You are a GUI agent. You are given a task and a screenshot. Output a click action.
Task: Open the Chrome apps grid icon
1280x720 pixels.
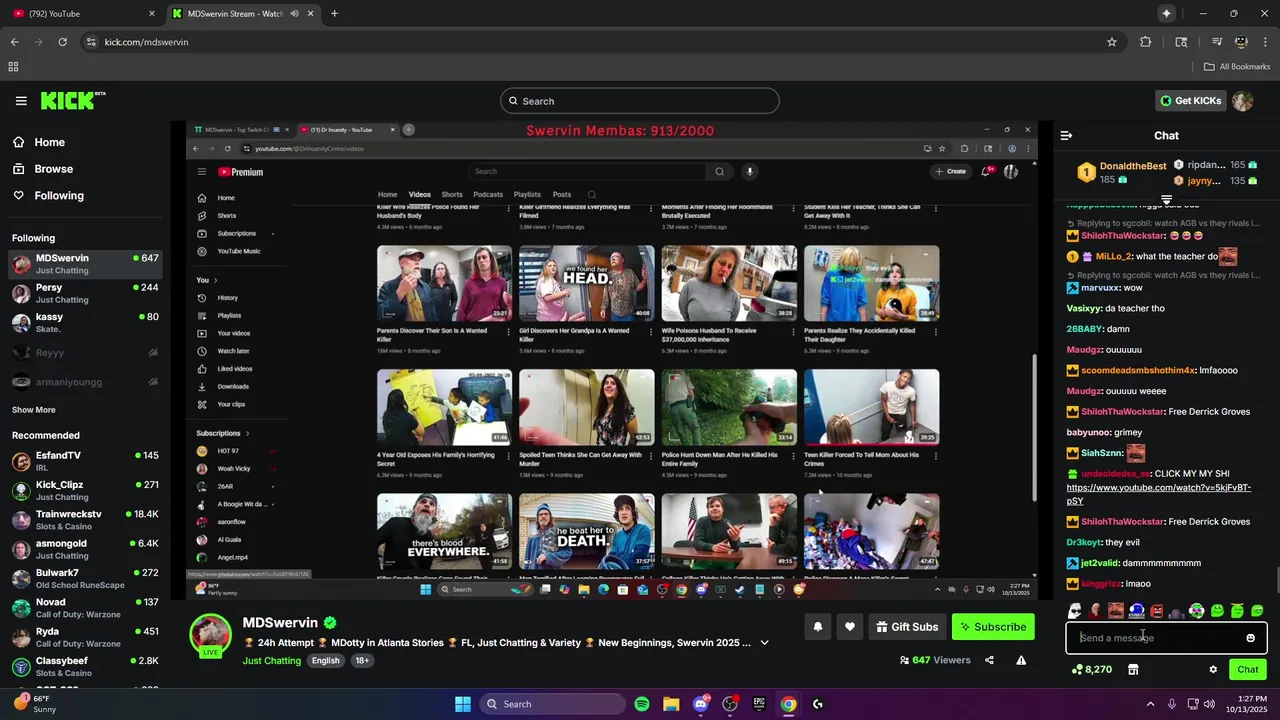point(13,67)
